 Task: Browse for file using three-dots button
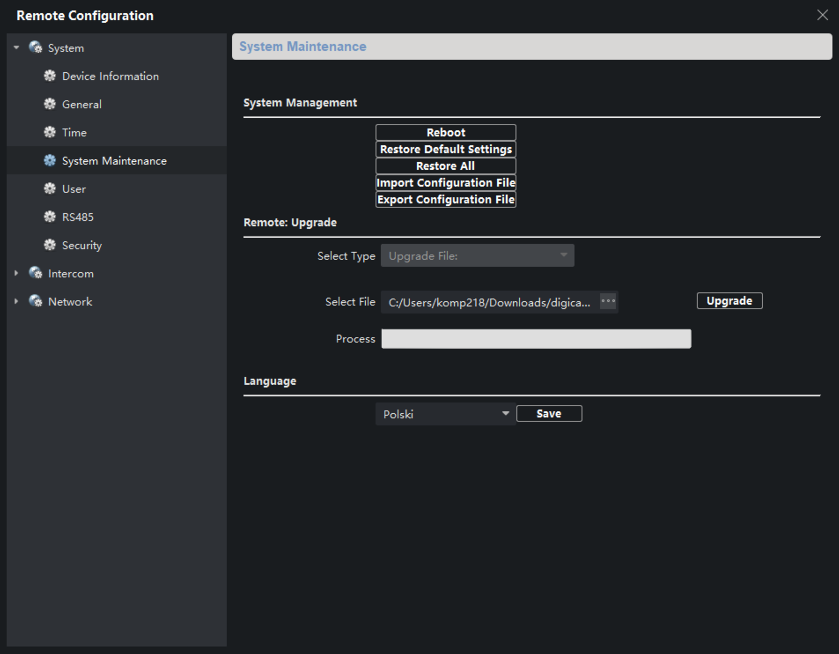pos(608,301)
